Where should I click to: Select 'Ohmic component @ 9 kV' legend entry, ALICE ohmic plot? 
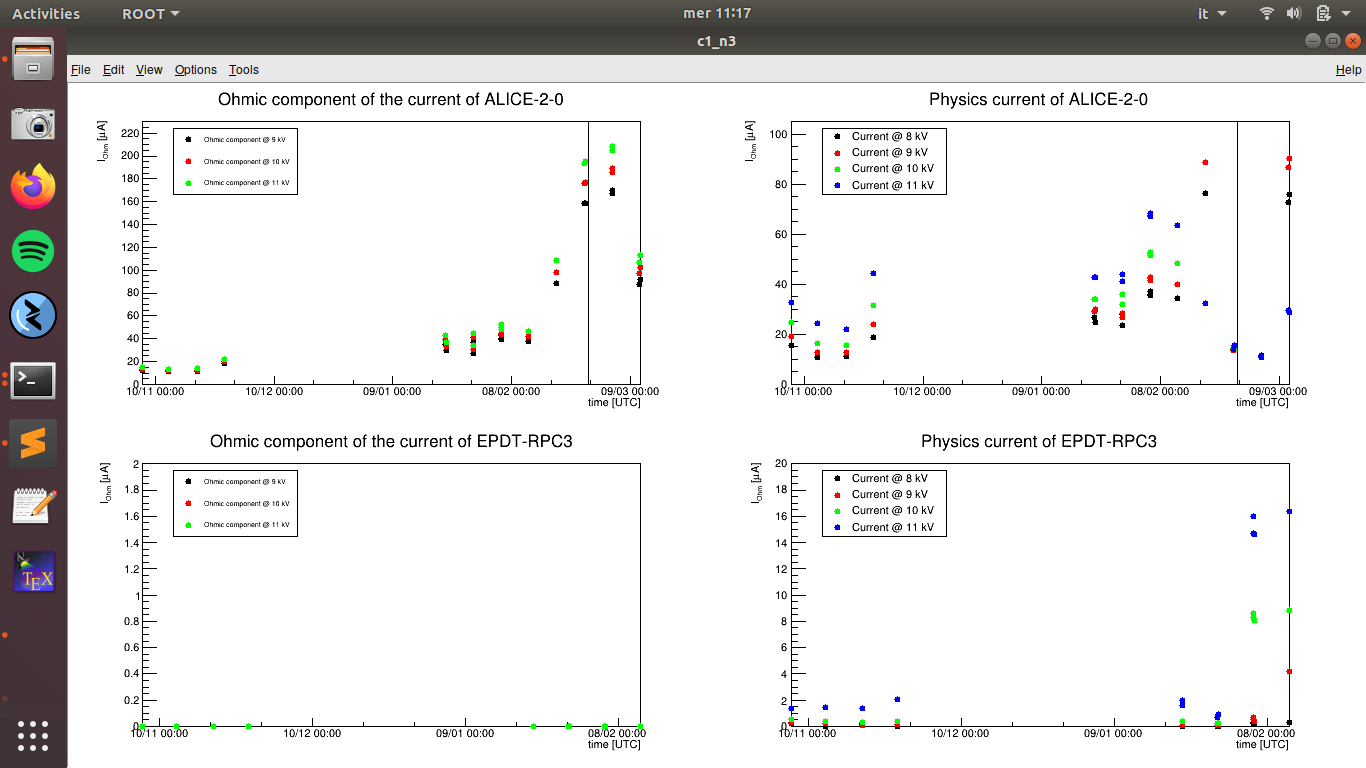point(237,140)
